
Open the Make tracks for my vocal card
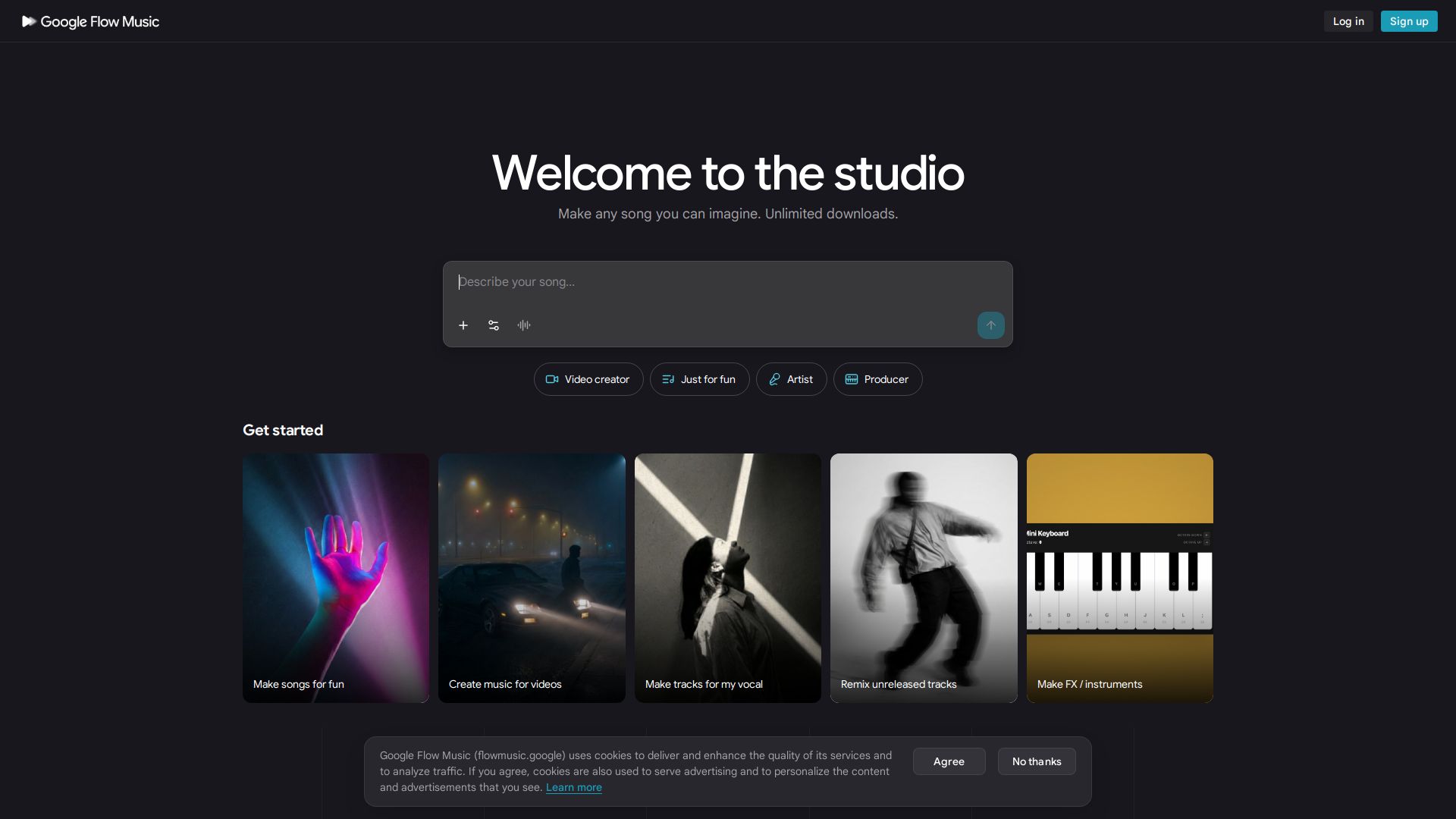tap(728, 578)
